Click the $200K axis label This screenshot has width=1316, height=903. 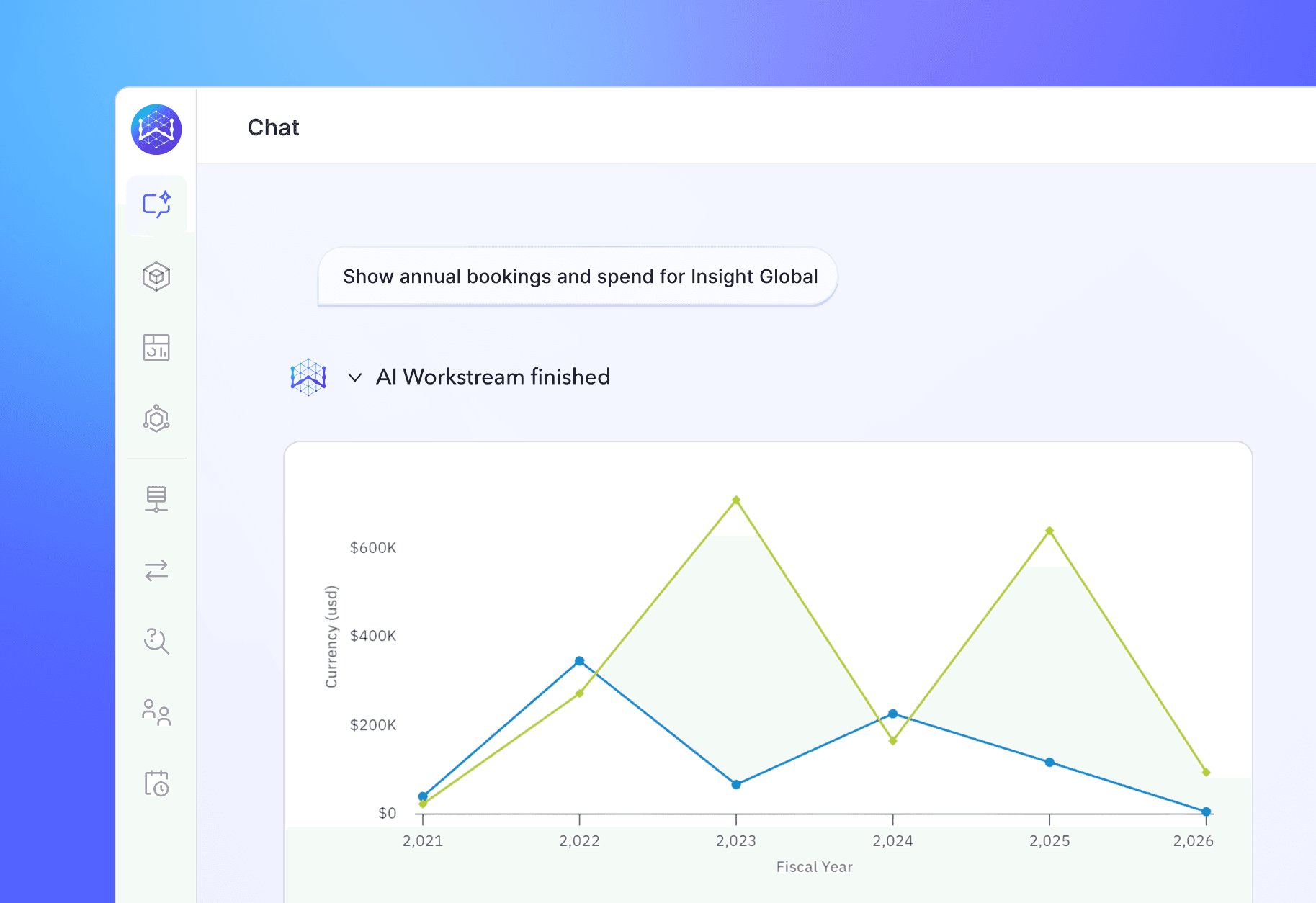click(373, 725)
